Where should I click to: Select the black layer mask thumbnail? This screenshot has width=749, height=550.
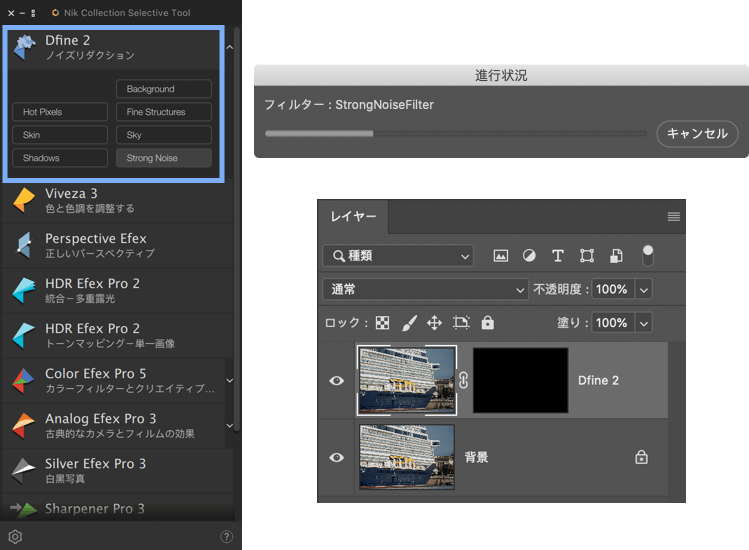click(521, 380)
